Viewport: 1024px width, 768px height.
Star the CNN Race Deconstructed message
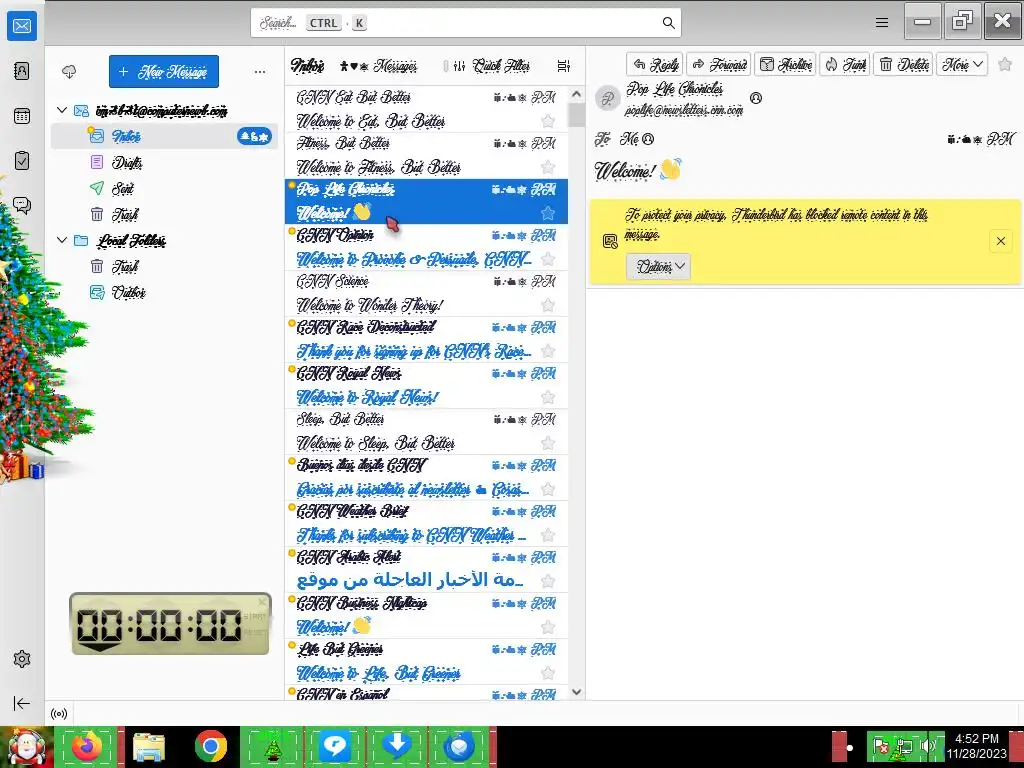click(x=548, y=351)
